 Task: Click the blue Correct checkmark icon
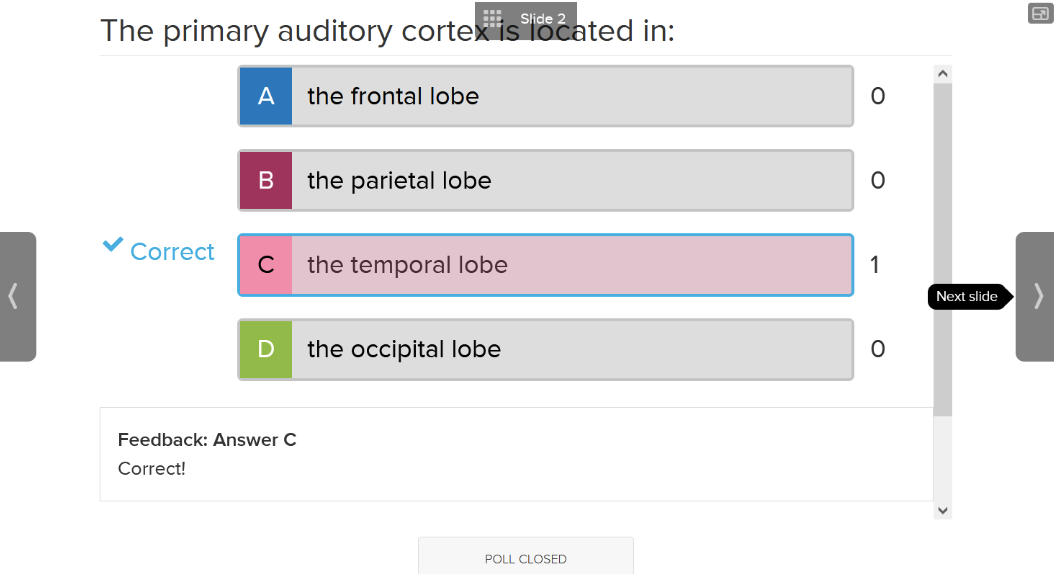pos(113,245)
